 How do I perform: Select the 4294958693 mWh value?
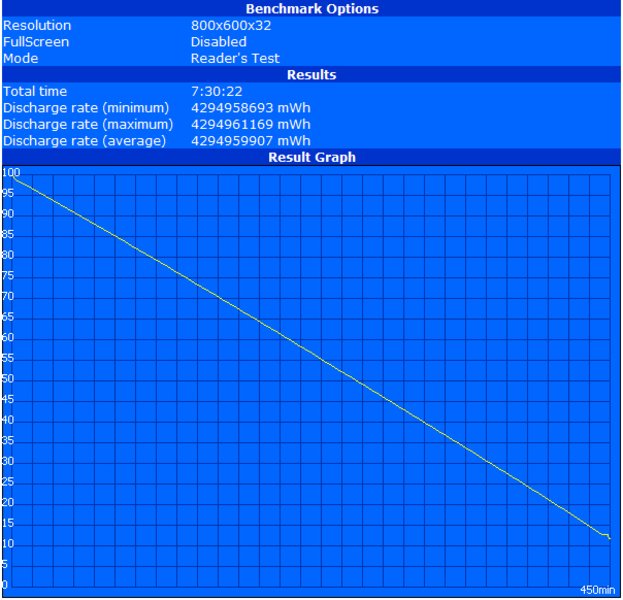pyautogui.click(x=251, y=108)
